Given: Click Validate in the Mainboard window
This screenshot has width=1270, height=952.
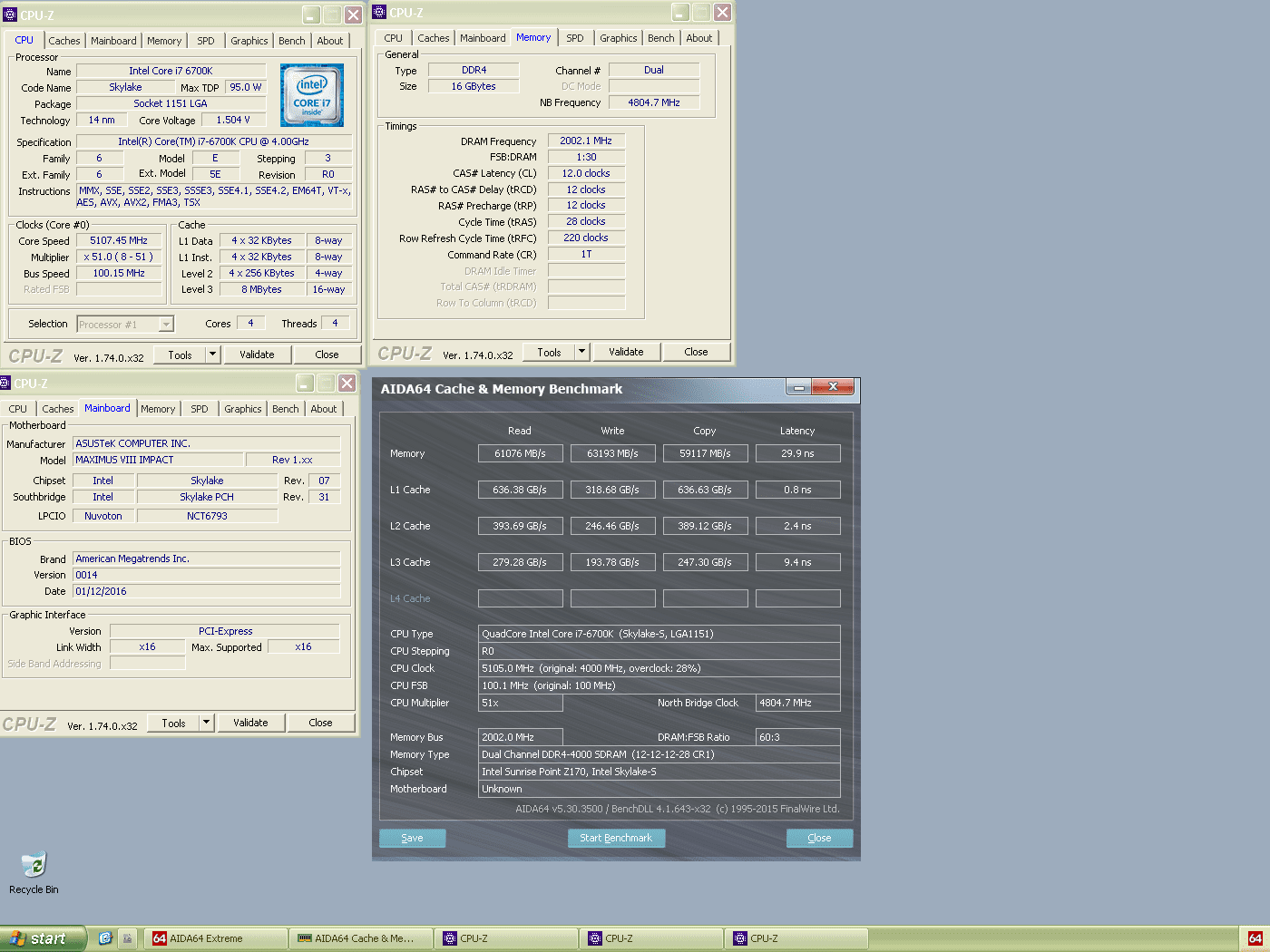Looking at the screenshot, I should tap(250, 723).
